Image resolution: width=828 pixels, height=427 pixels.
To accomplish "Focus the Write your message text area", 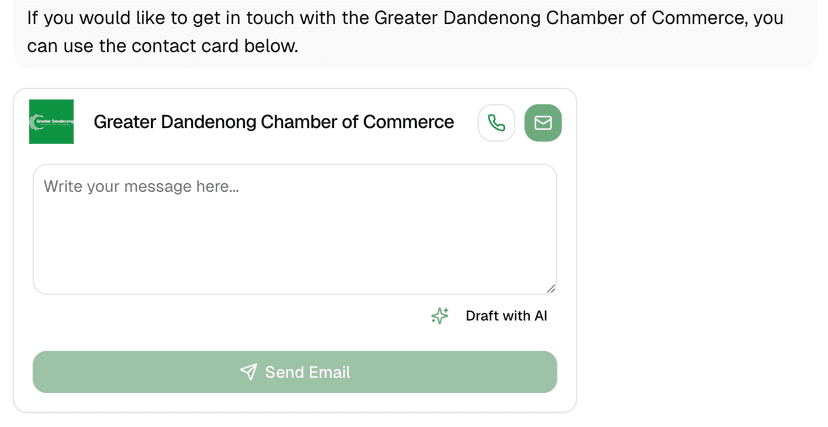I will [x=295, y=229].
